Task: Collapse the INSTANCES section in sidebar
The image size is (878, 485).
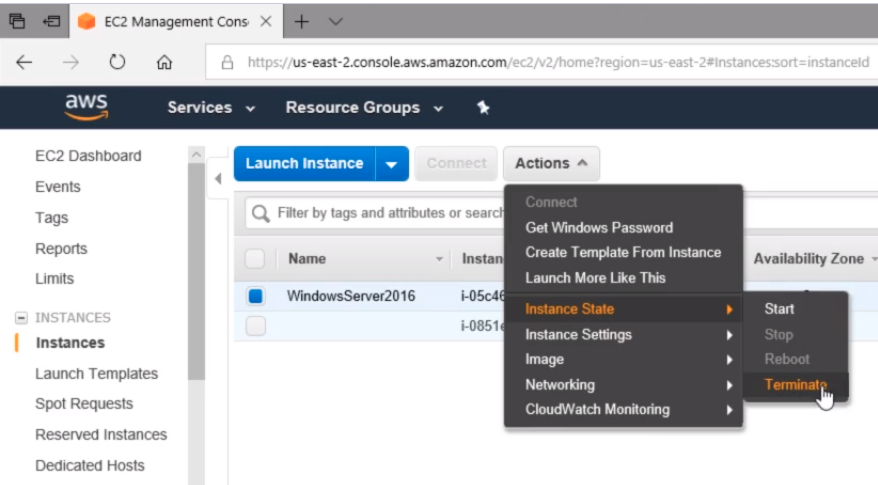Action: click(21, 318)
